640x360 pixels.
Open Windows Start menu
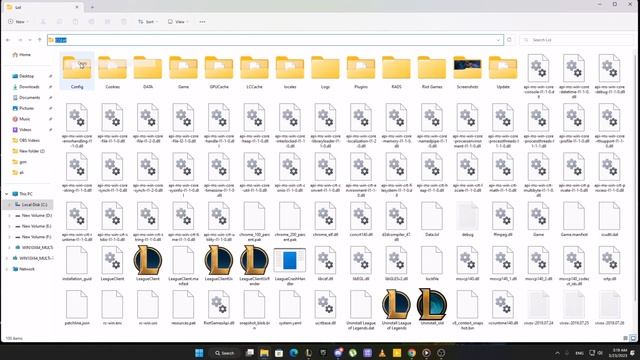click(x=199, y=353)
